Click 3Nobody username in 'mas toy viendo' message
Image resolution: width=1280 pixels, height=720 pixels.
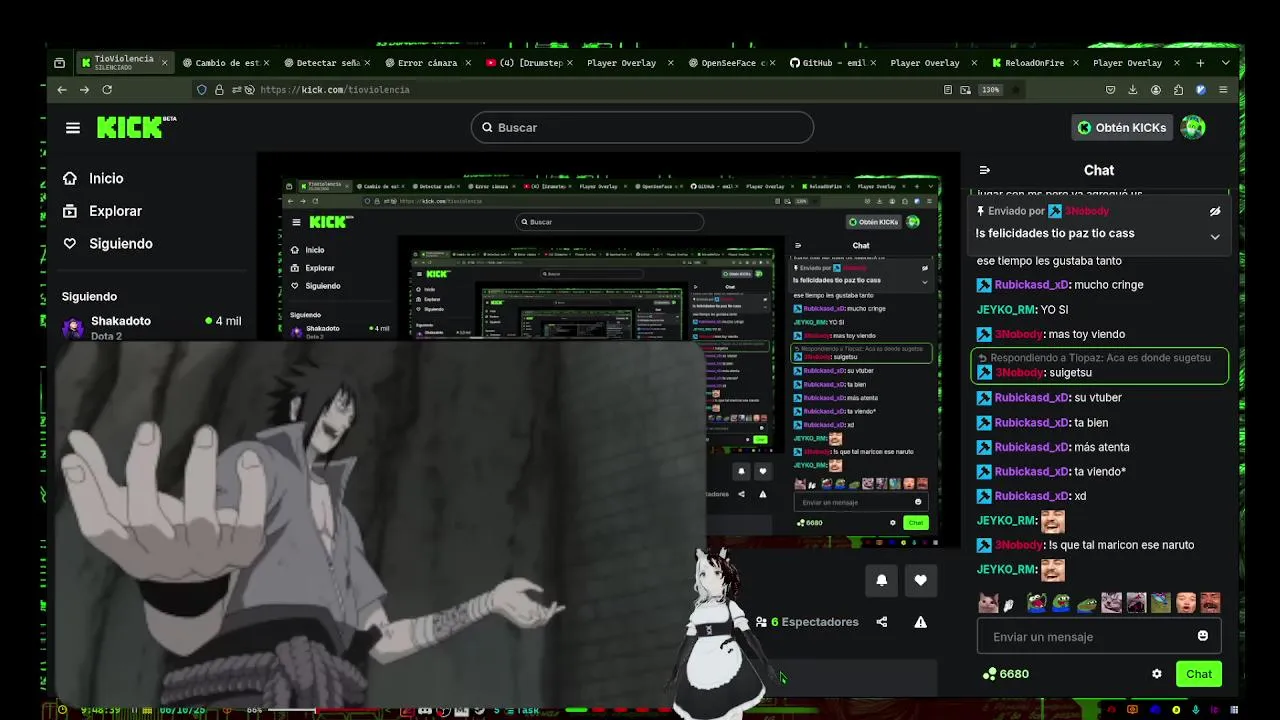point(1019,334)
